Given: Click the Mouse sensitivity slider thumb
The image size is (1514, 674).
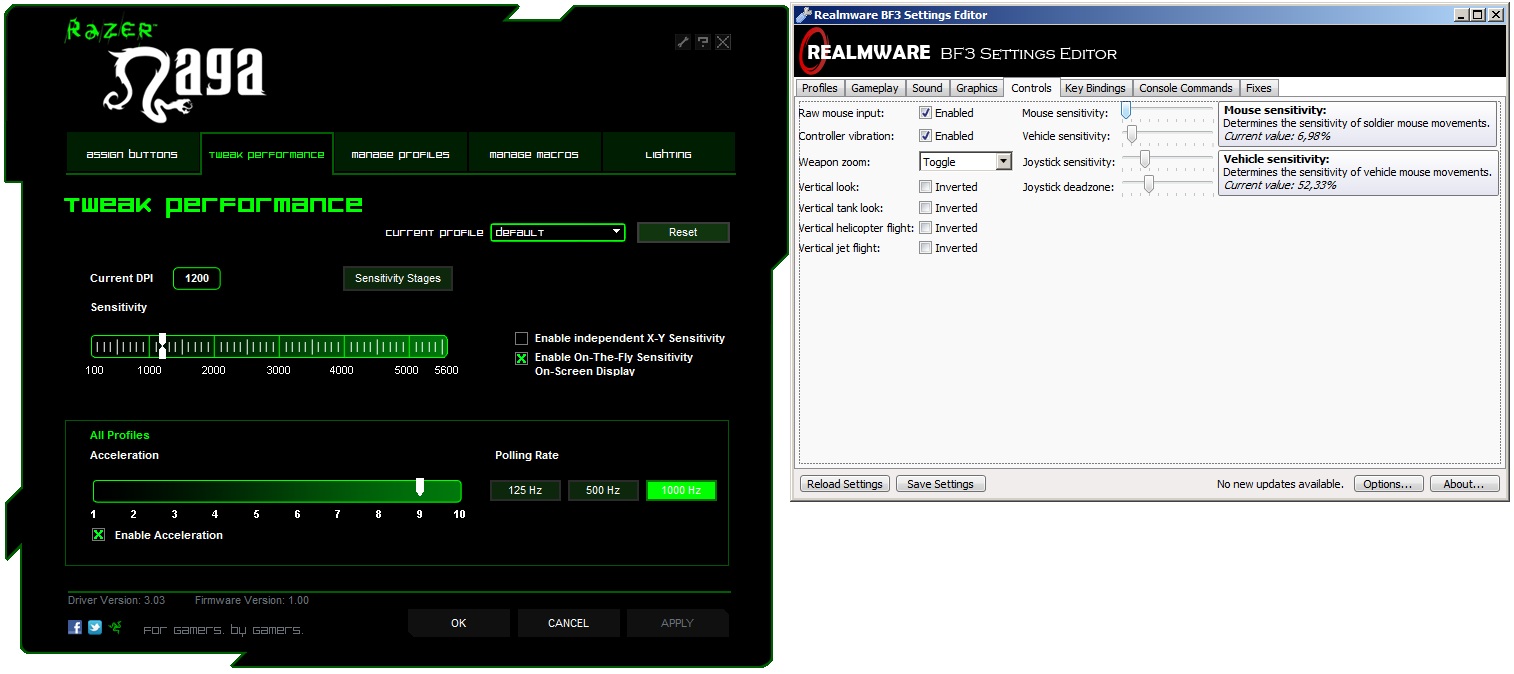Looking at the screenshot, I should pyautogui.click(x=1125, y=110).
